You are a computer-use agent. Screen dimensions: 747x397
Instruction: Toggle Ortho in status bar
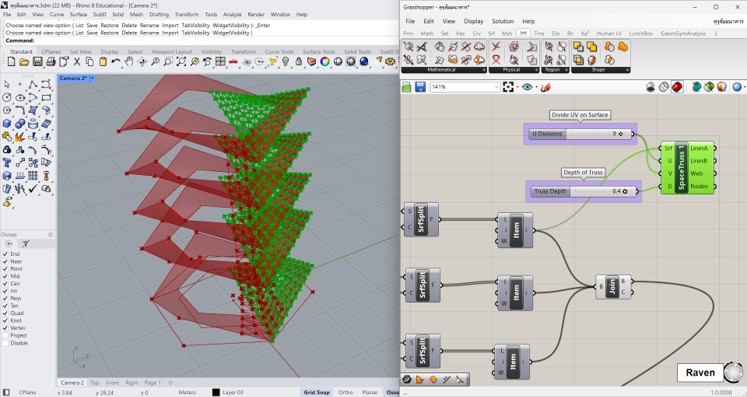(x=345, y=392)
